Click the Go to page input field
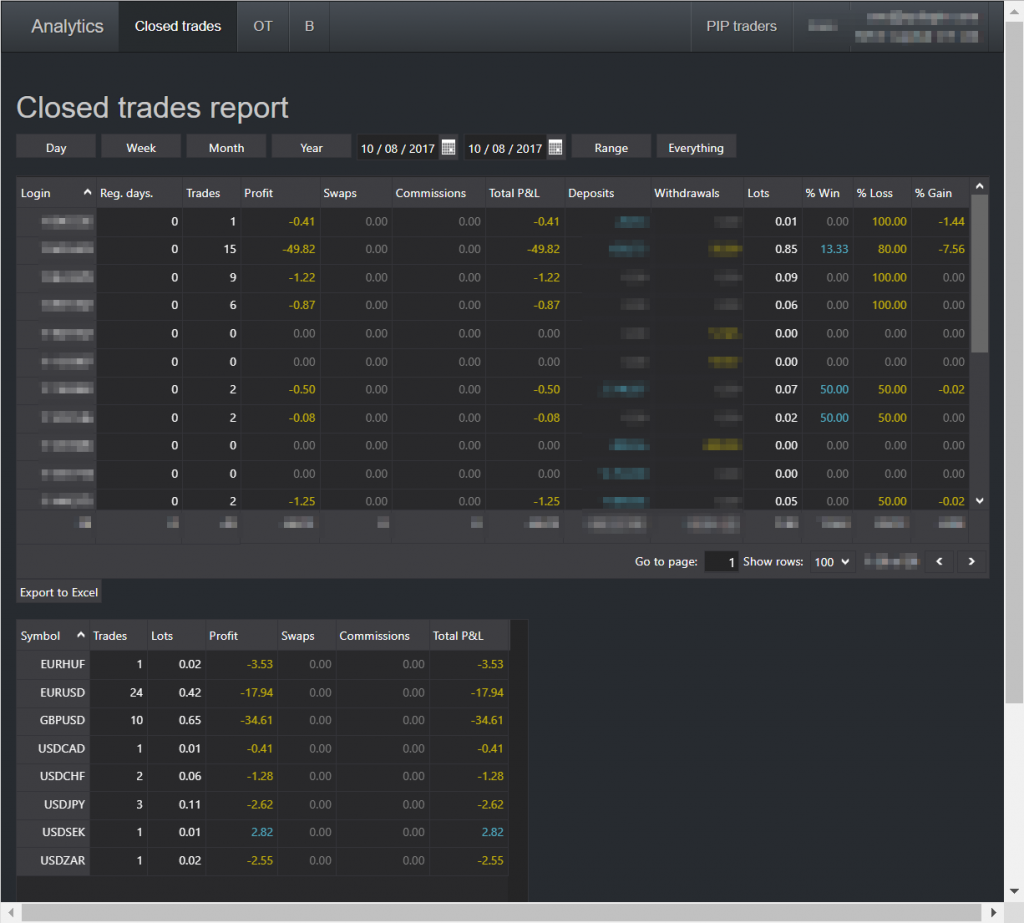This screenshot has height=923, width=1024. [x=721, y=561]
